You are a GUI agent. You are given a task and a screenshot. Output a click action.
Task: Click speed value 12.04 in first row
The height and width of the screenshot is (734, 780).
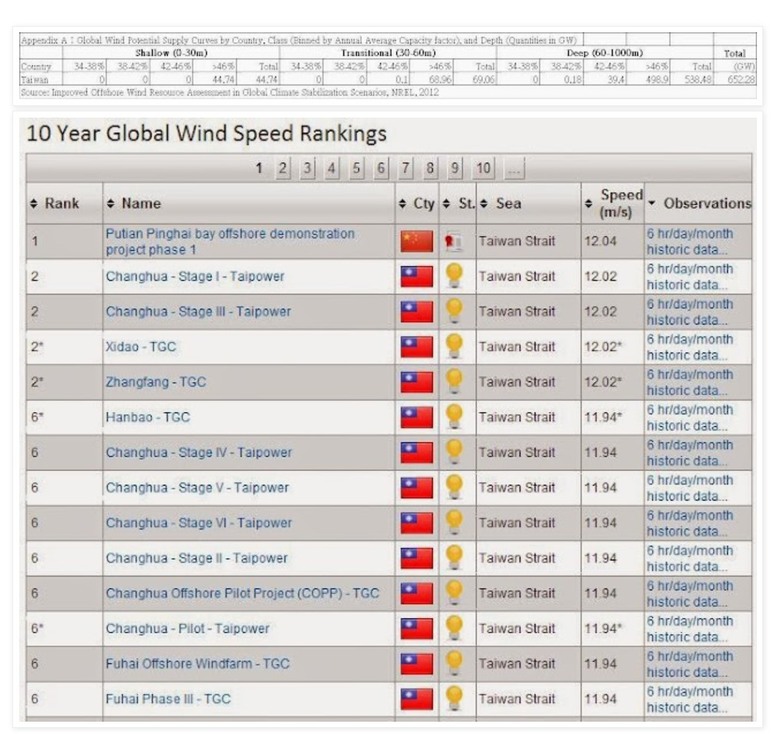(600, 241)
